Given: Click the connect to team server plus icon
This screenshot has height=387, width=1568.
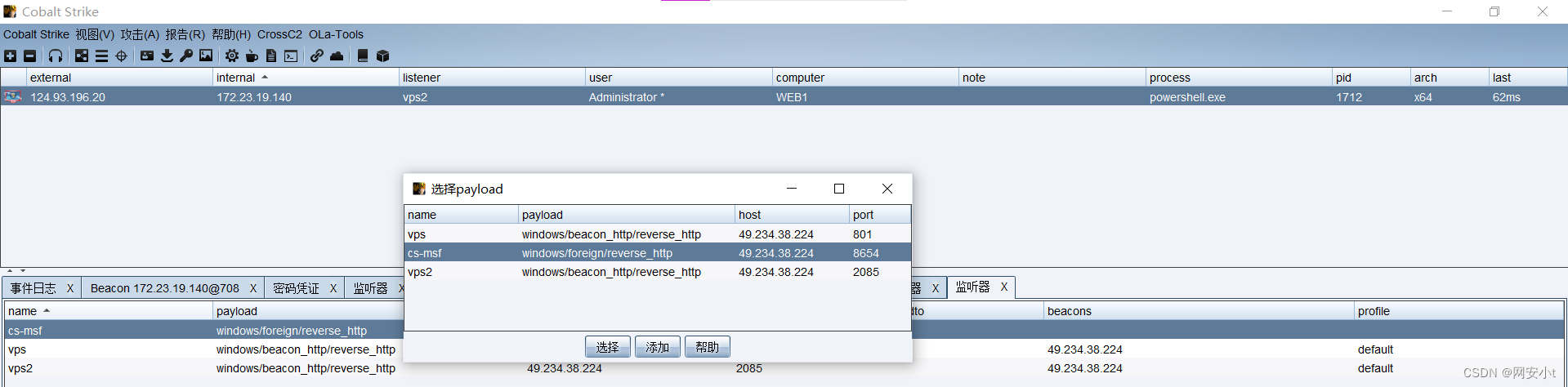Looking at the screenshot, I should 10,56.
